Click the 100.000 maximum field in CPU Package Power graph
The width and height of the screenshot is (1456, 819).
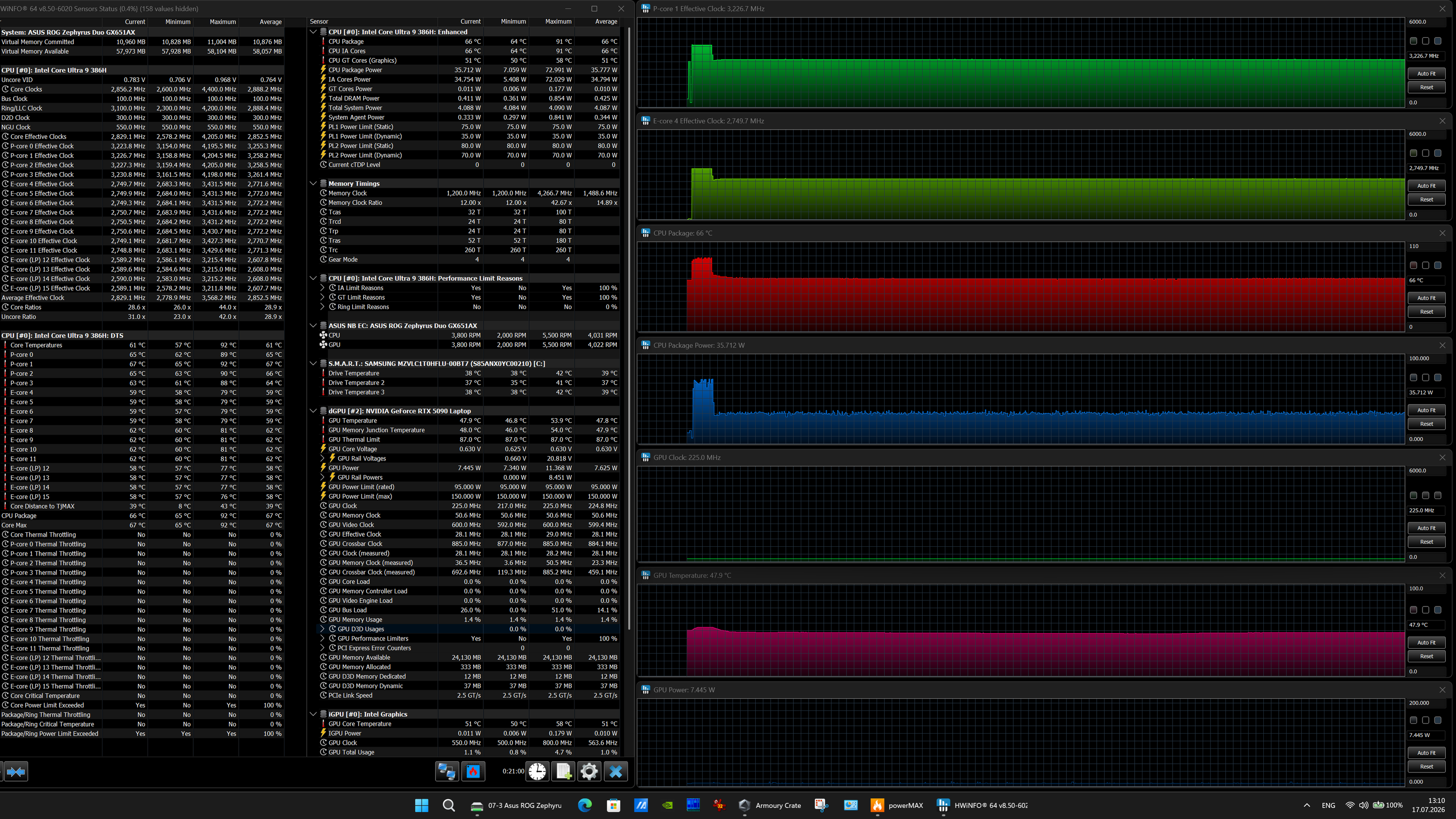click(1426, 359)
